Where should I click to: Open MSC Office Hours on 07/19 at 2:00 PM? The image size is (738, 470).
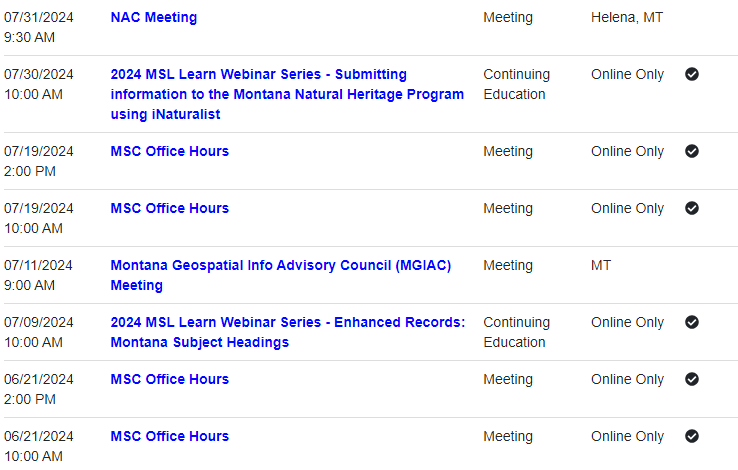tap(169, 151)
